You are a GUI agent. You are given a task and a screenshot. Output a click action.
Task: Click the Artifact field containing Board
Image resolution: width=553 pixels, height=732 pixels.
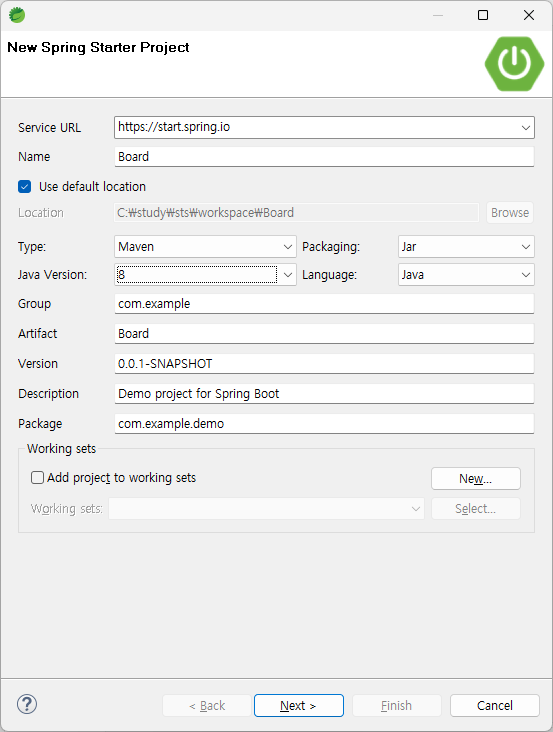pos(324,334)
